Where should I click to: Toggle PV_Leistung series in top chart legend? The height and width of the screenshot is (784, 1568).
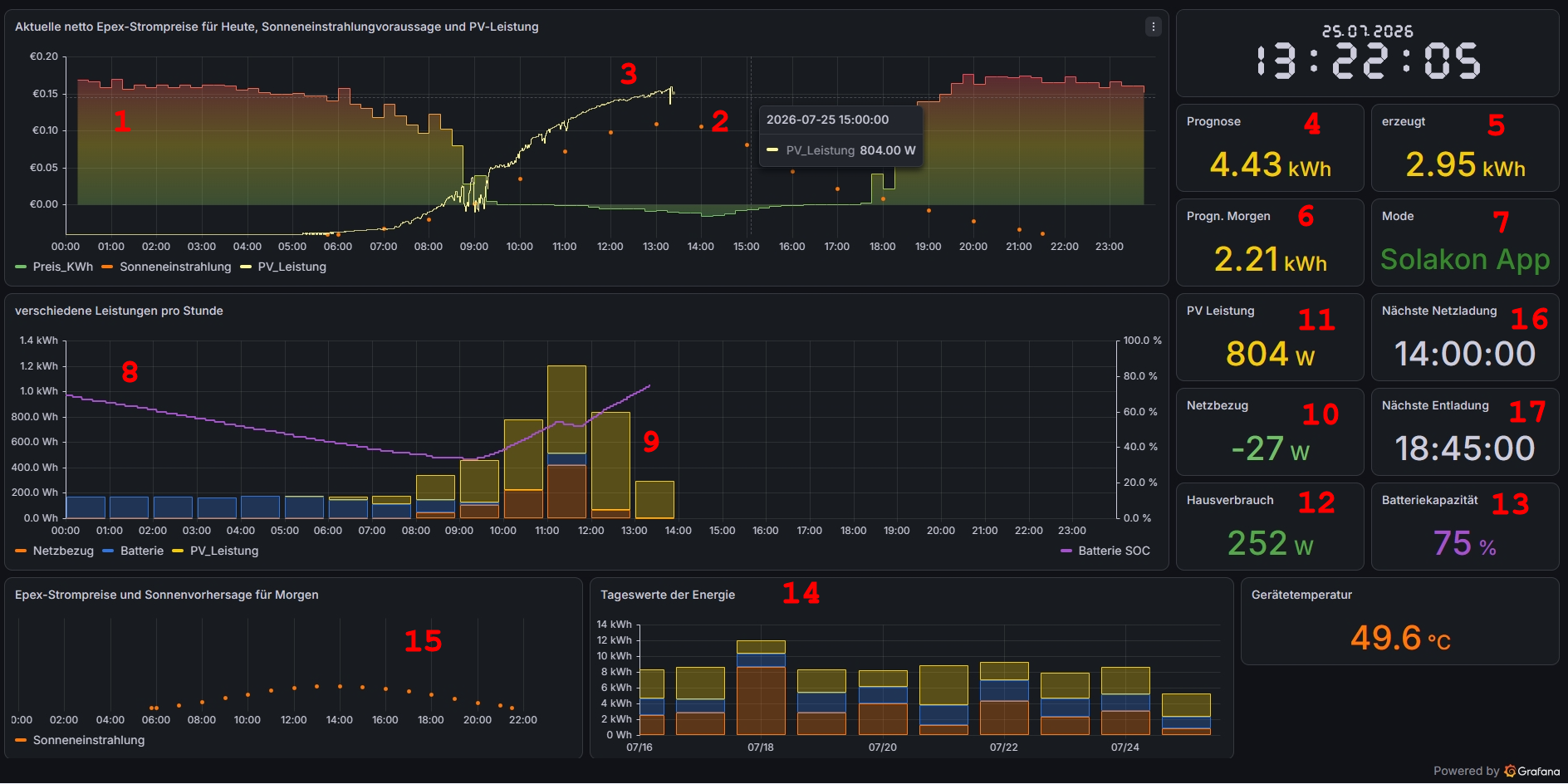283,267
